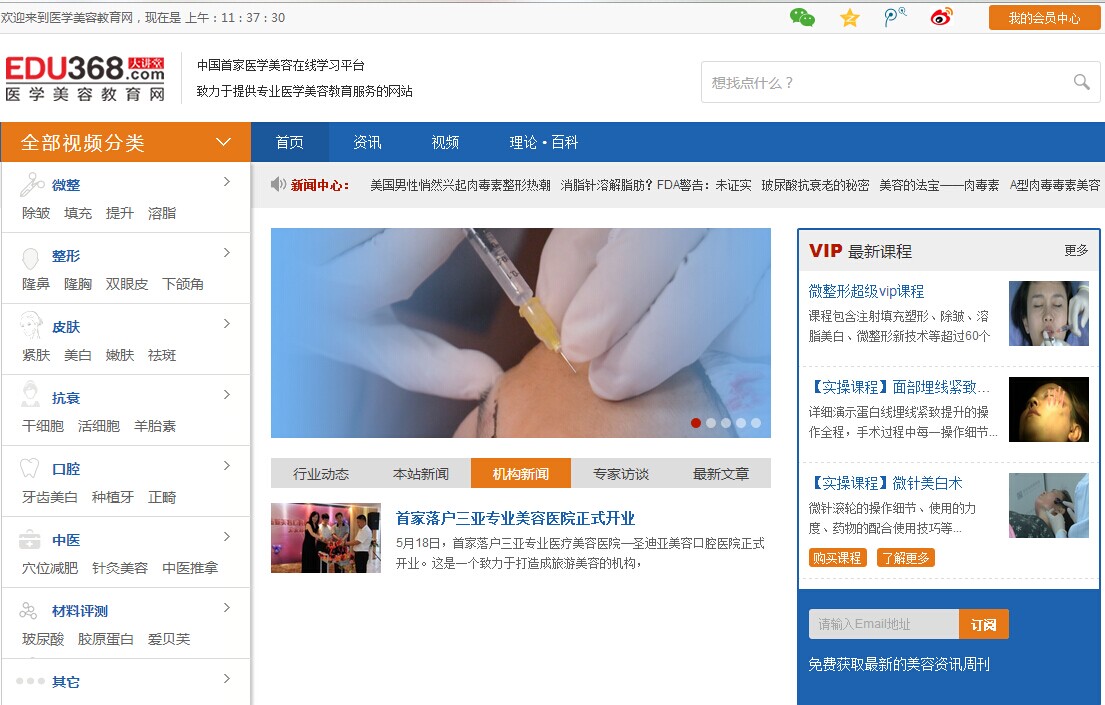Viewport: 1105px width, 705px height.
Task: Open the Sina Weibo share icon
Action: click(x=941, y=17)
